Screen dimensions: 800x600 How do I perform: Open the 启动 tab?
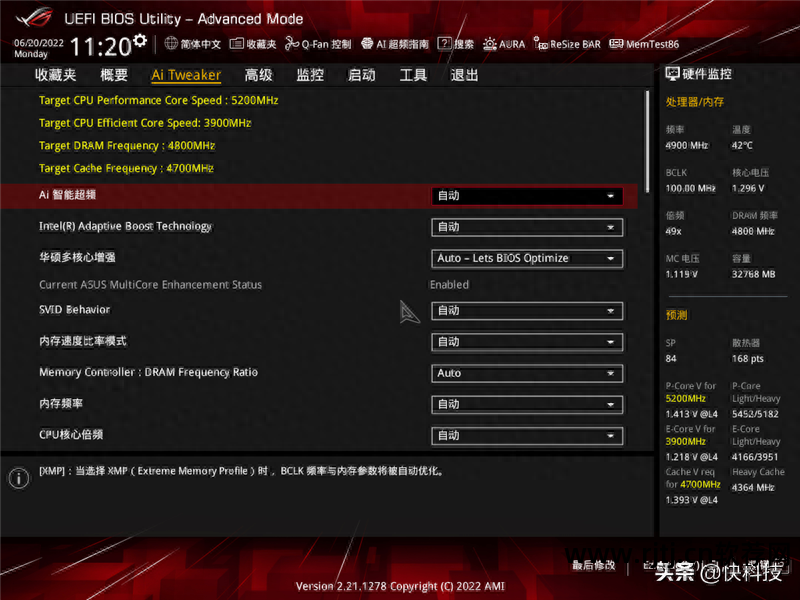point(362,75)
